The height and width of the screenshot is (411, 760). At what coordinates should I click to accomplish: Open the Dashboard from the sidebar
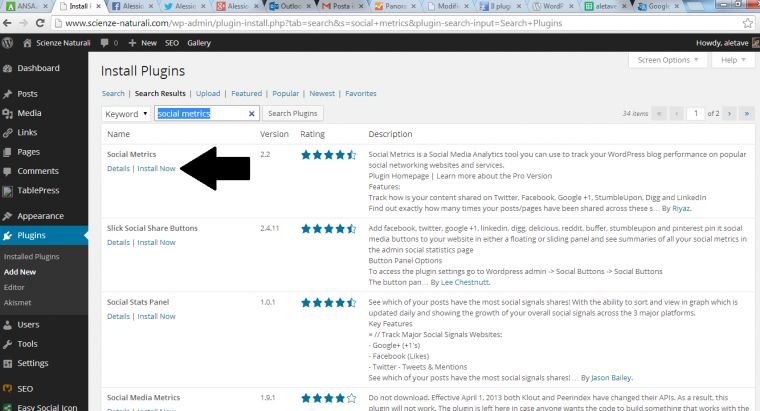point(37,68)
